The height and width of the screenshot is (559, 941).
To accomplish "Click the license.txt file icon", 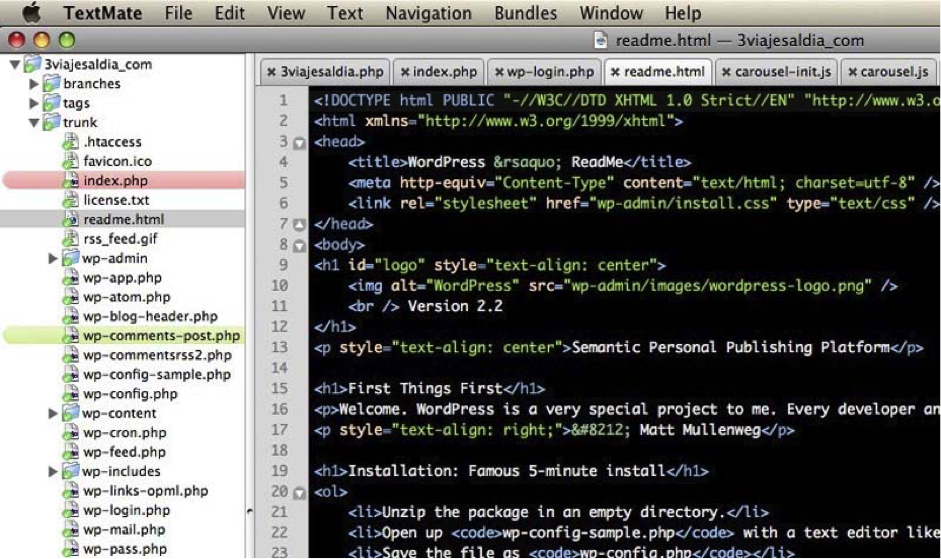I will (x=71, y=200).
